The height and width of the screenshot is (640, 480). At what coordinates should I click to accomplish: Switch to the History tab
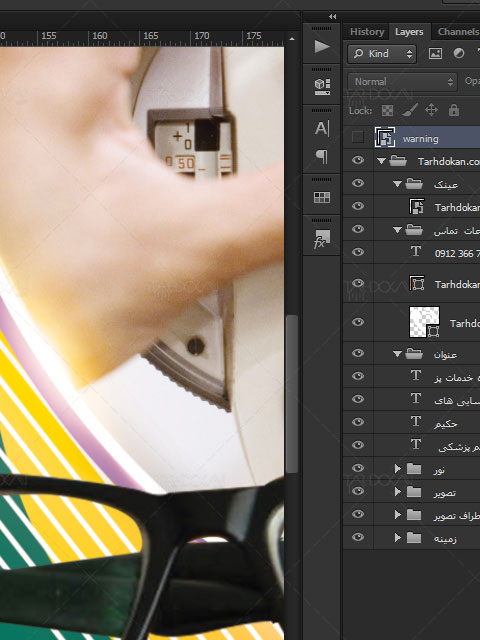click(367, 32)
